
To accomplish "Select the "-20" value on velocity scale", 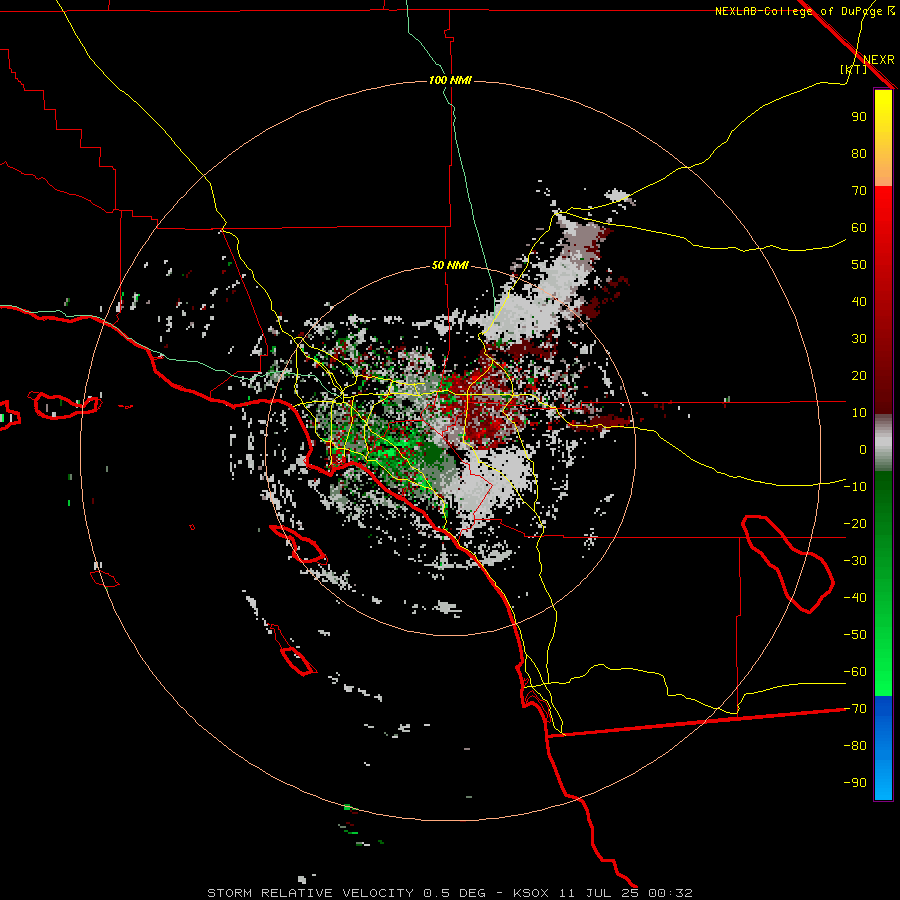I will pyautogui.click(x=855, y=523).
